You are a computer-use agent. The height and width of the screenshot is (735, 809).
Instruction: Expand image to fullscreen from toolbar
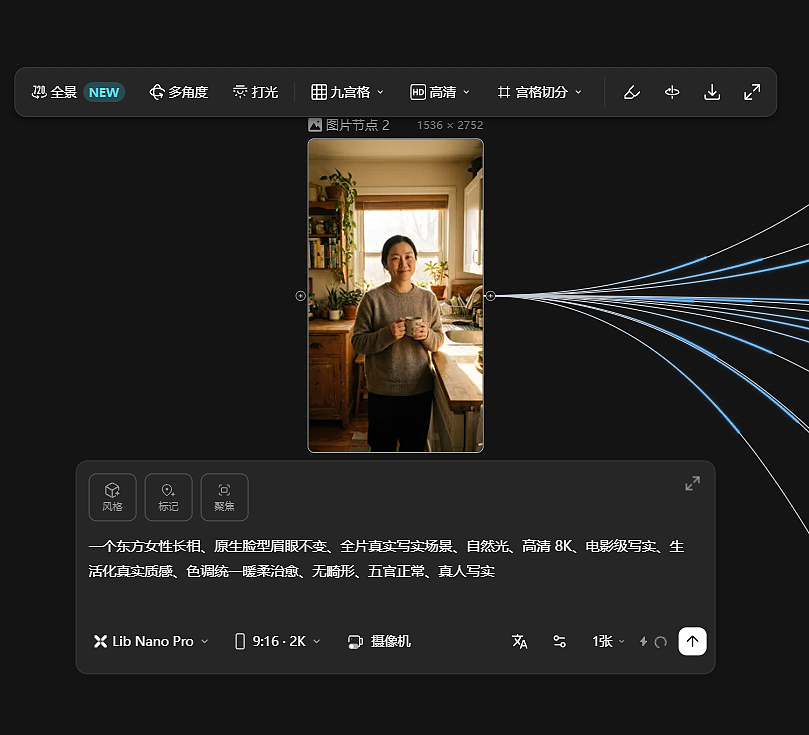[752, 92]
